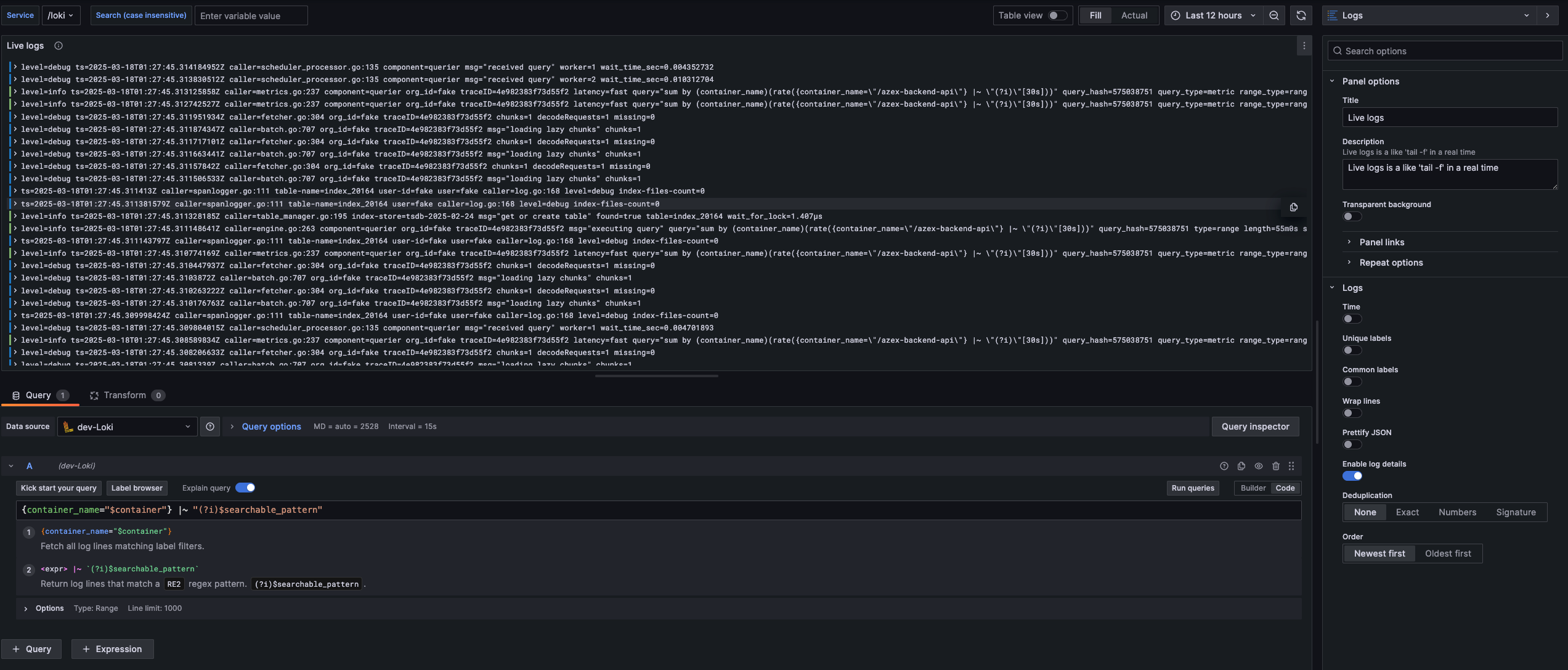Collapse the Panel options section
The image size is (1568, 670).
click(x=1332, y=81)
